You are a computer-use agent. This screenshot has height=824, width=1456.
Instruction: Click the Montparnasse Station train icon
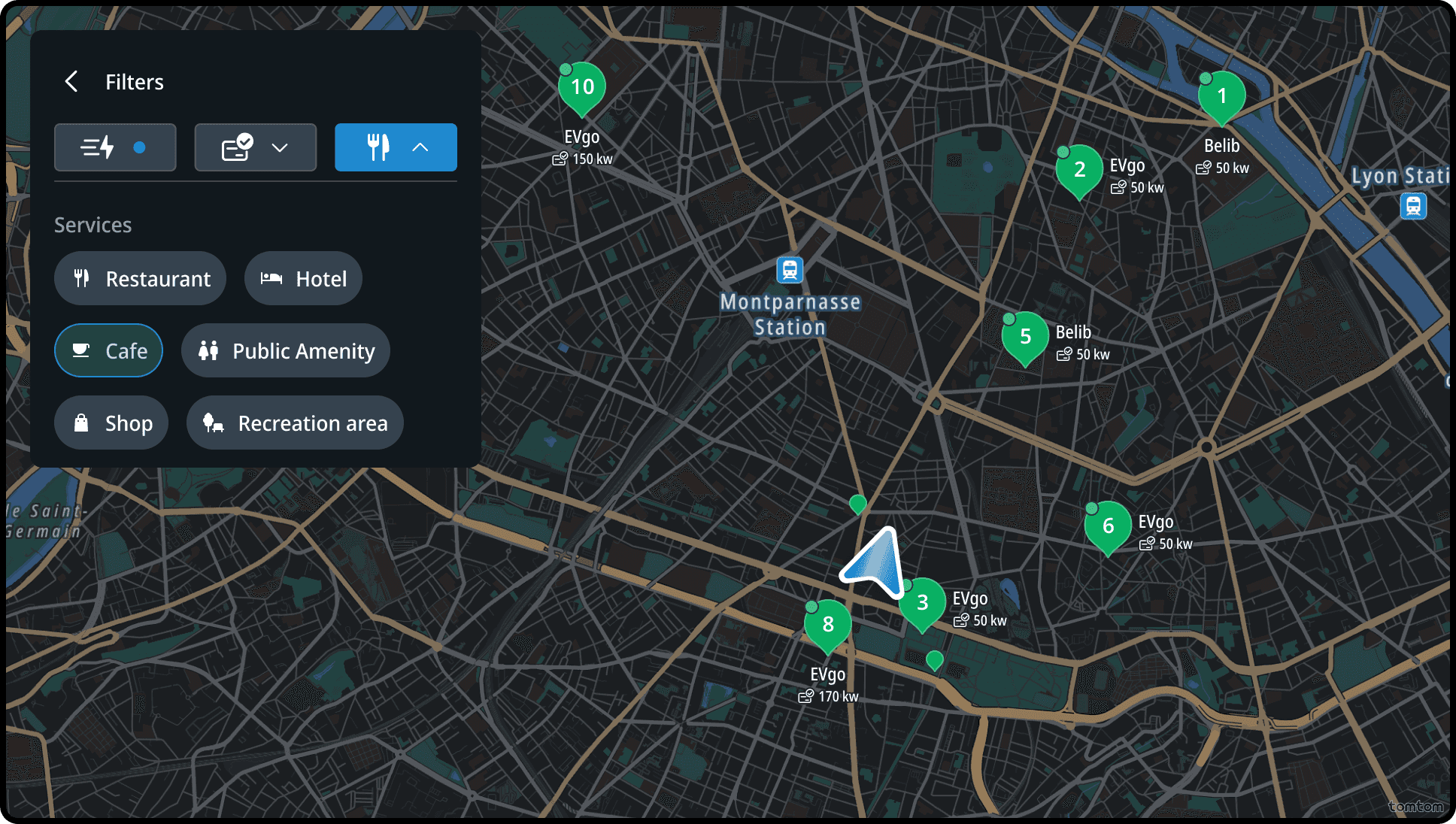(790, 270)
